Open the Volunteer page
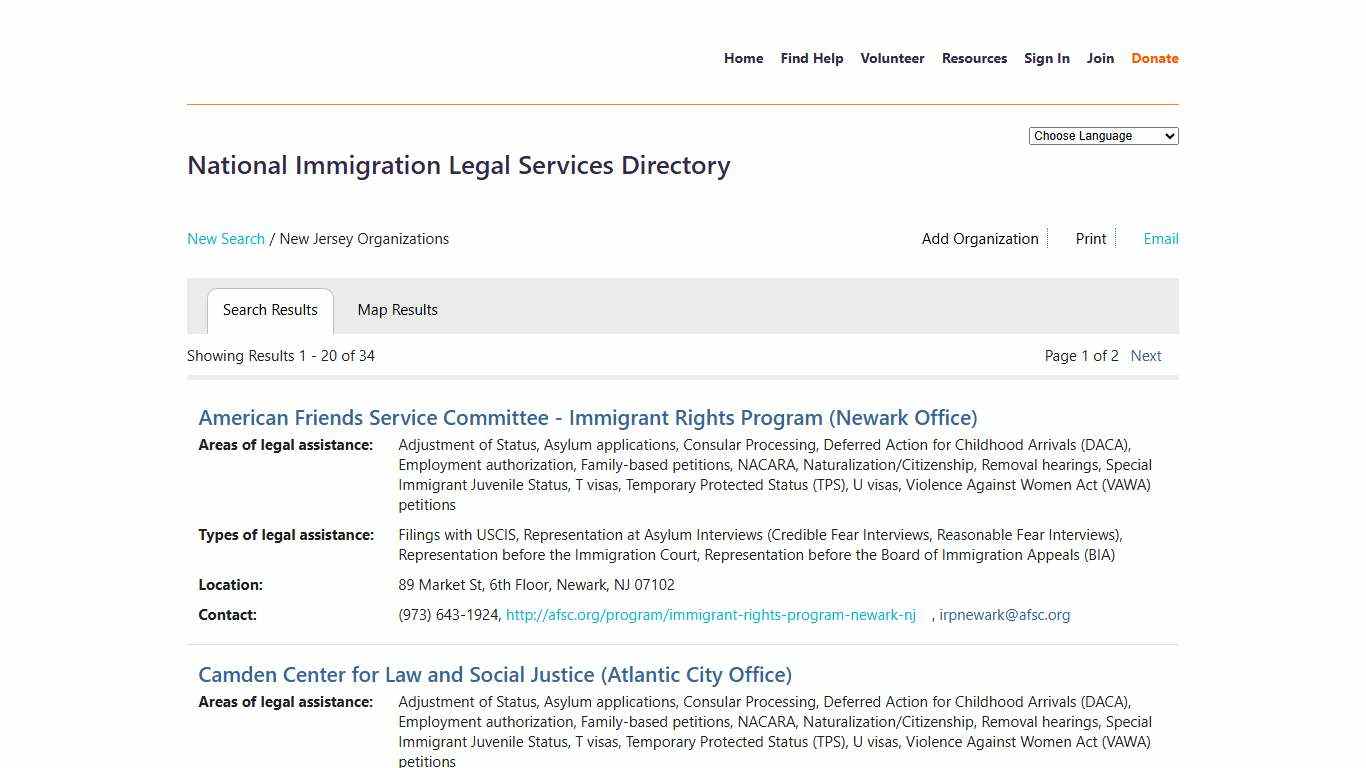Screen dimensions: 1366x768 click(x=892, y=58)
